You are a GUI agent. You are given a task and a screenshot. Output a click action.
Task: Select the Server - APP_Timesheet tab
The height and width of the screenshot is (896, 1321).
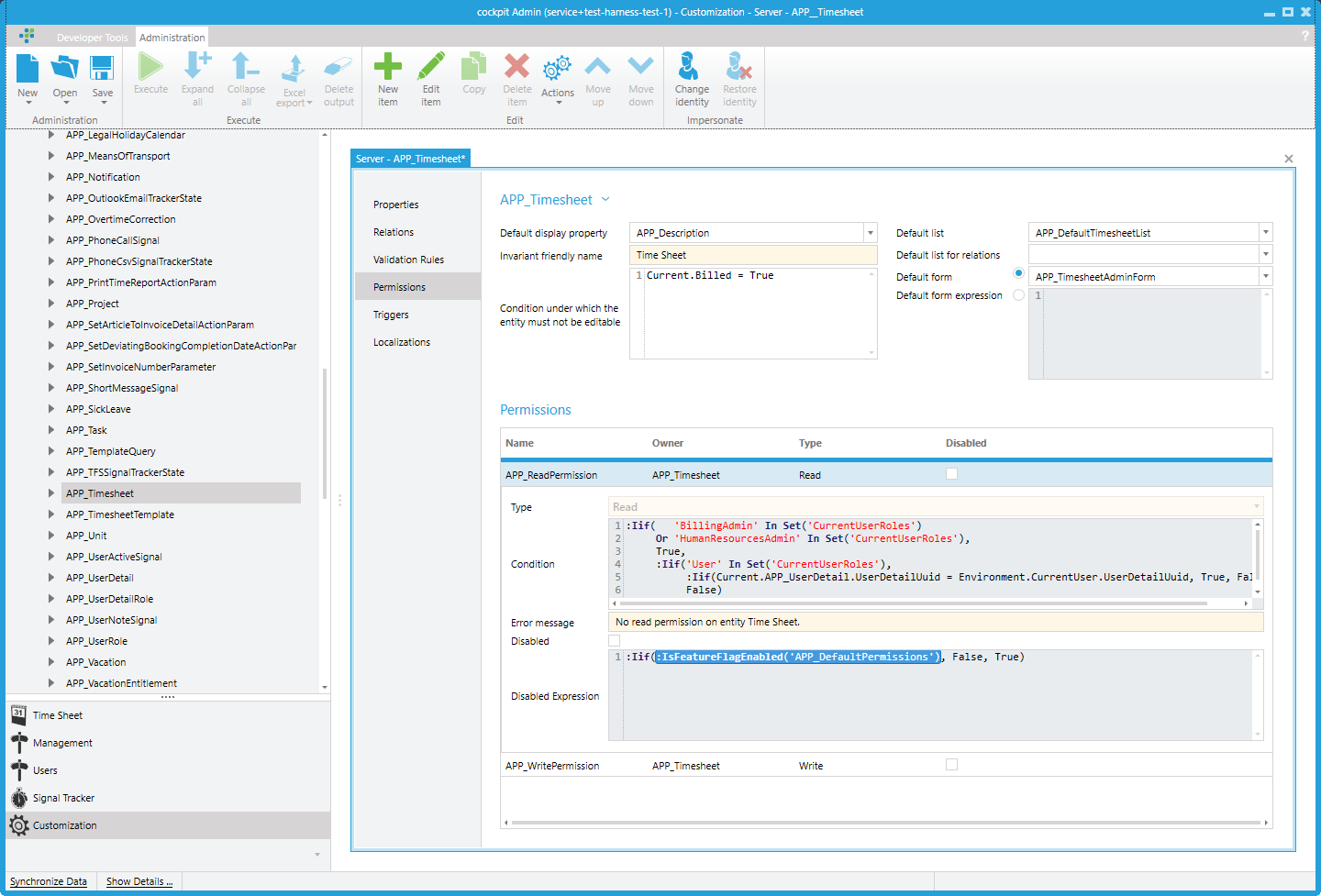coord(411,159)
